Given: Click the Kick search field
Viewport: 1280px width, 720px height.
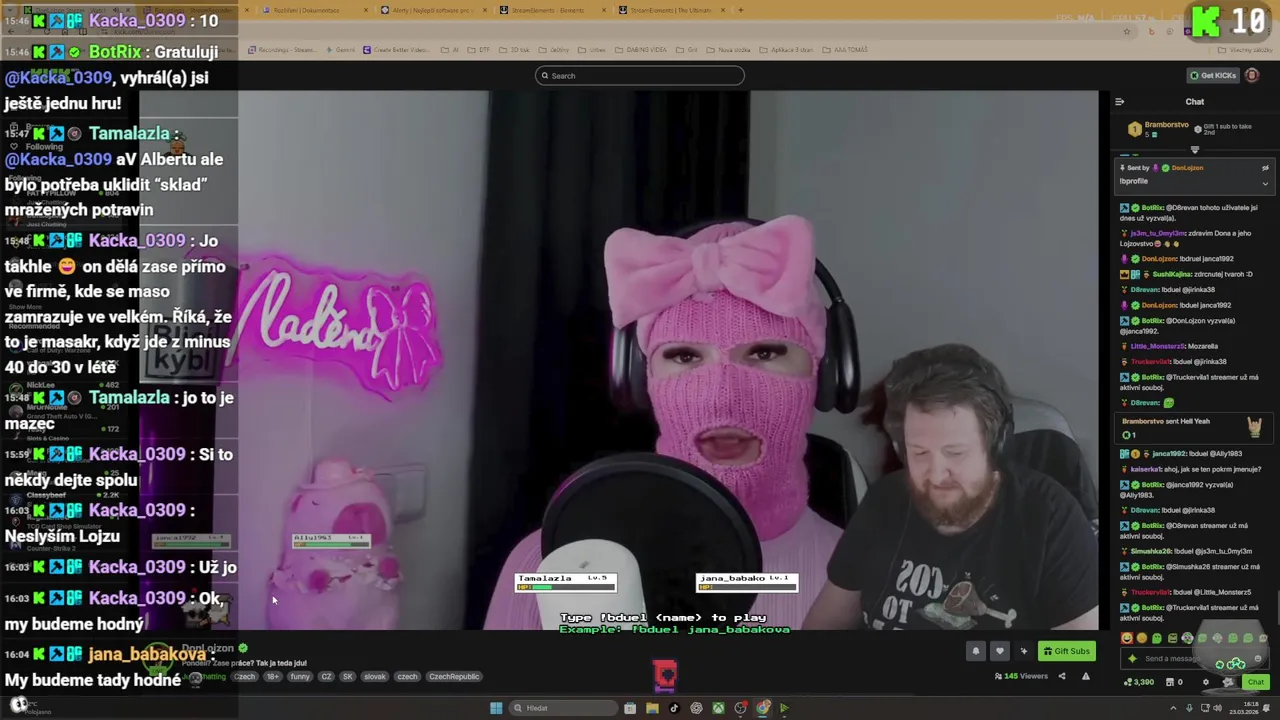Looking at the screenshot, I should [x=640, y=76].
